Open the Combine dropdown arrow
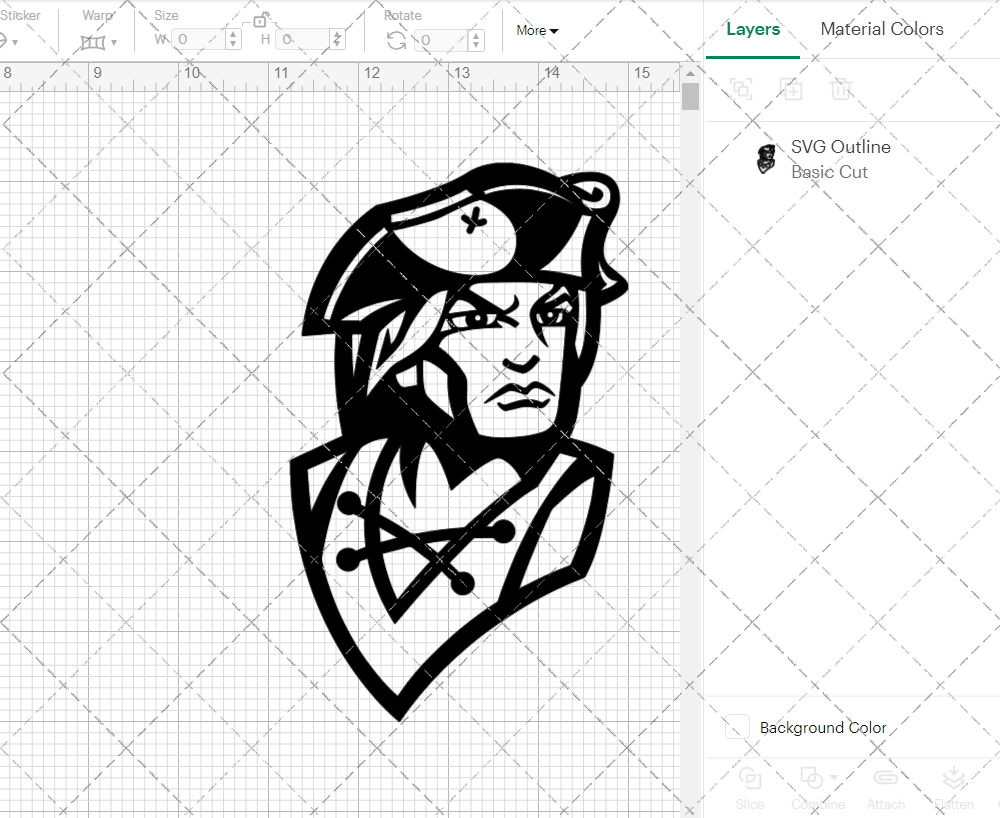Viewport: 1000px width, 818px height. tap(834, 778)
